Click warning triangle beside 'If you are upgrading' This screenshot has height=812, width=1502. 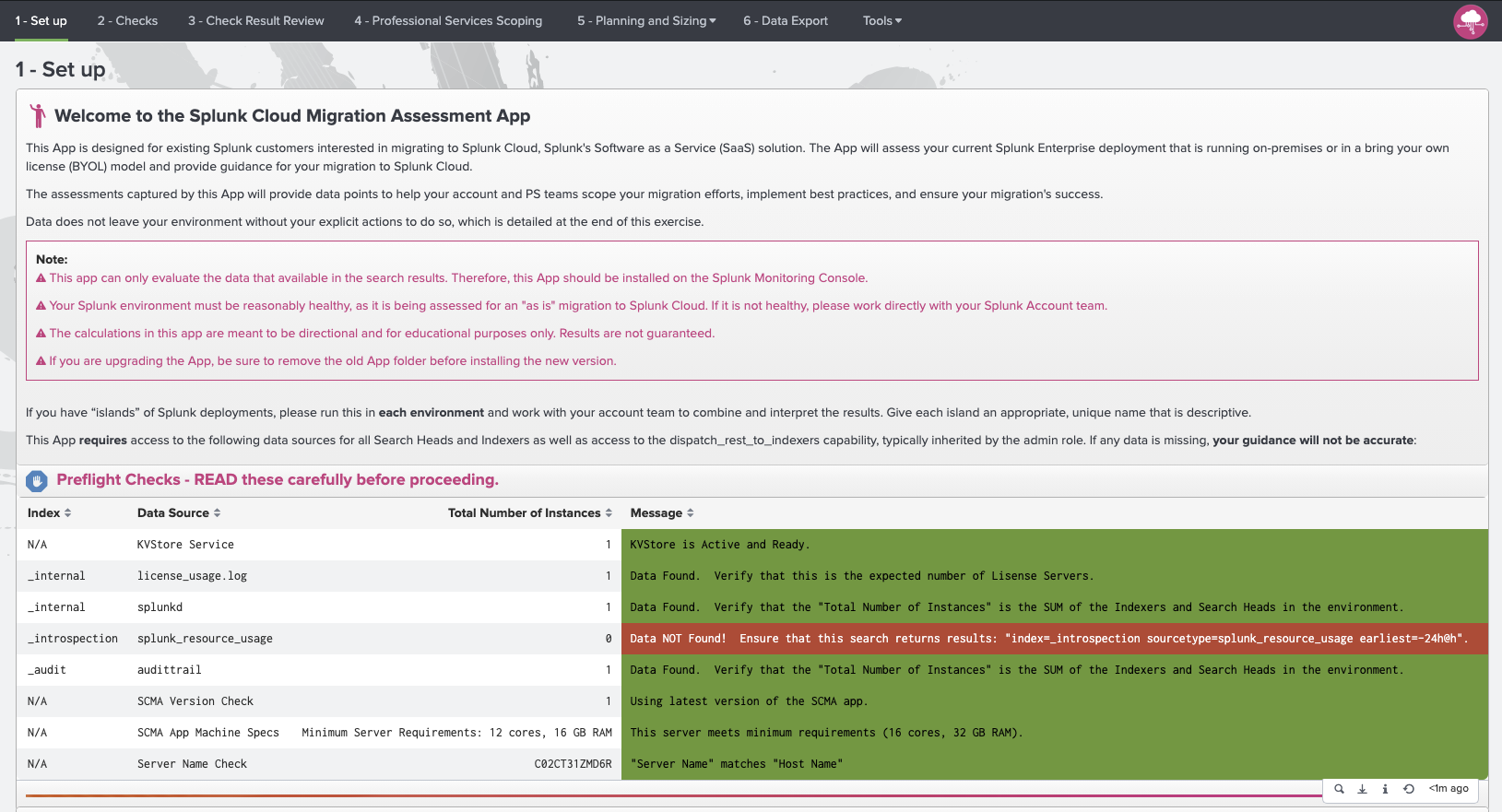[41, 361]
